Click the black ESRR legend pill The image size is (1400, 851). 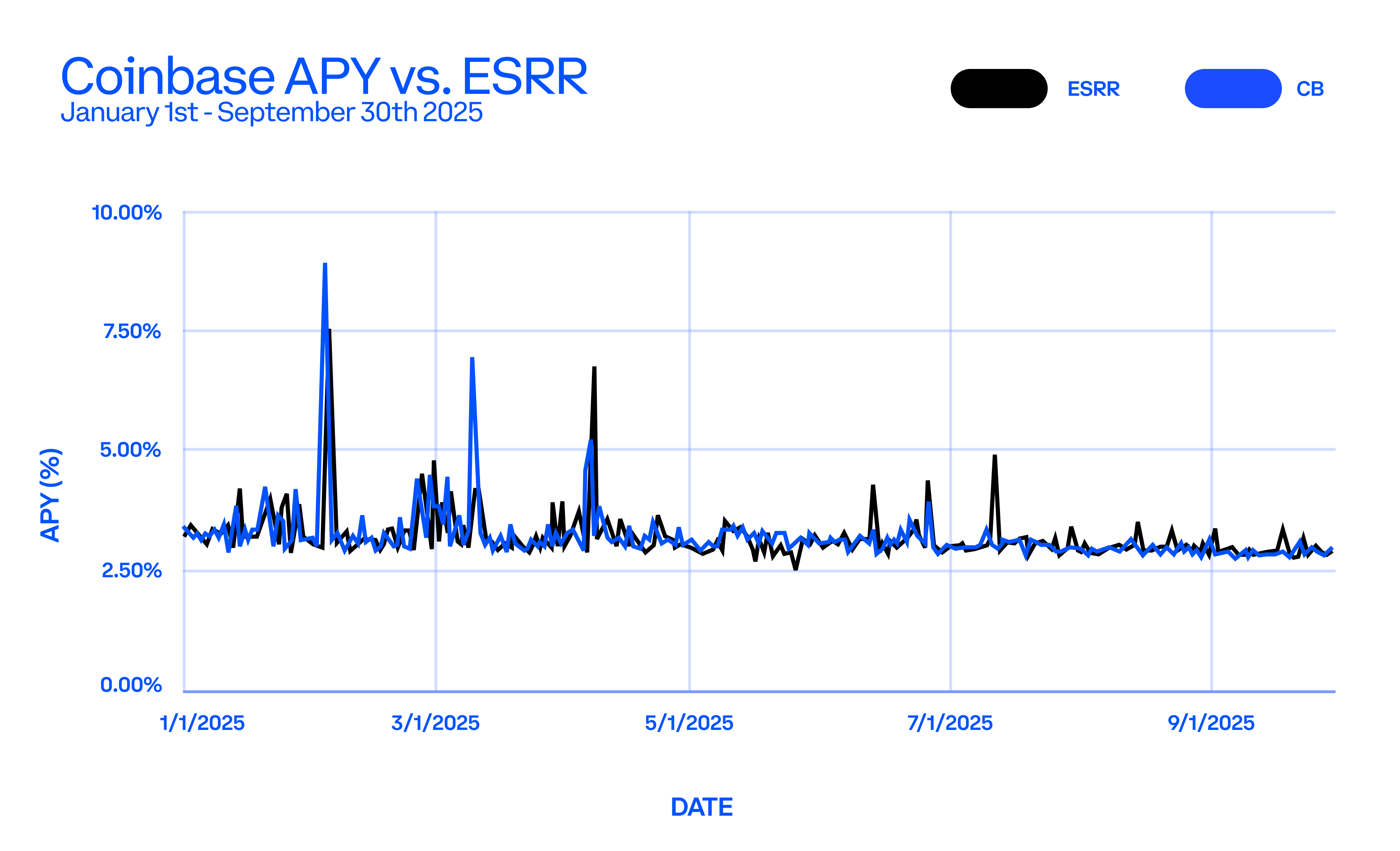(999, 90)
